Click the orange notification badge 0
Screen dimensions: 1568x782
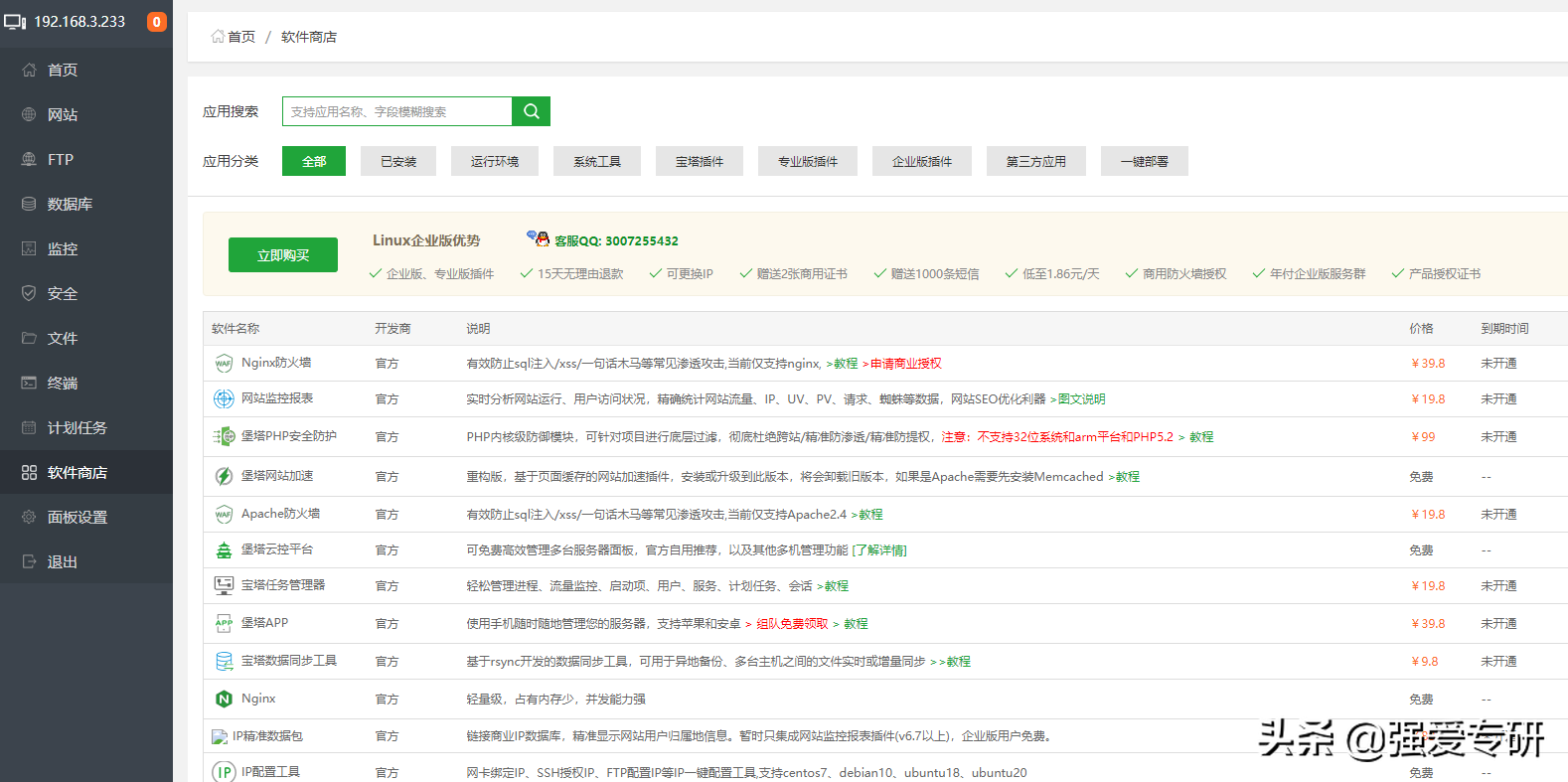pyautogui.click(x=157, y=21)
